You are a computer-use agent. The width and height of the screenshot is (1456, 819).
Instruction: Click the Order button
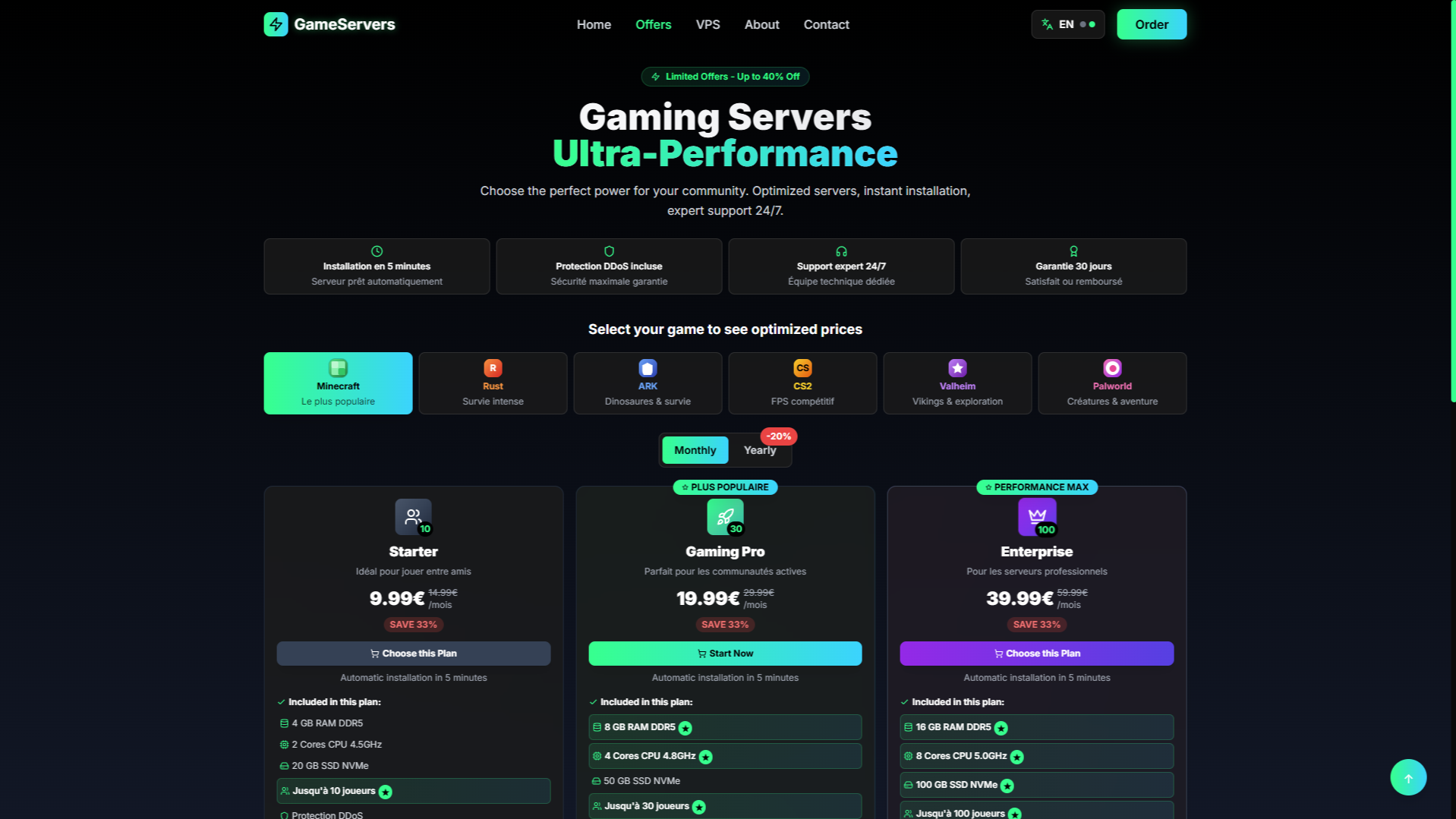pos(1151,24)
